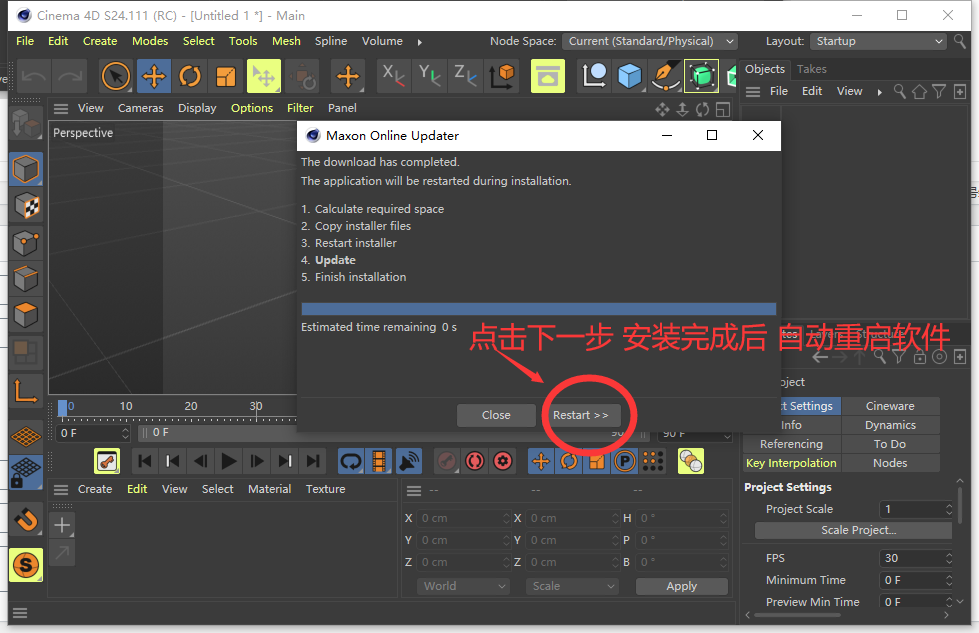979x633 pixels.
Task: Click the Restart >> button
Action: tap(580, 415)
